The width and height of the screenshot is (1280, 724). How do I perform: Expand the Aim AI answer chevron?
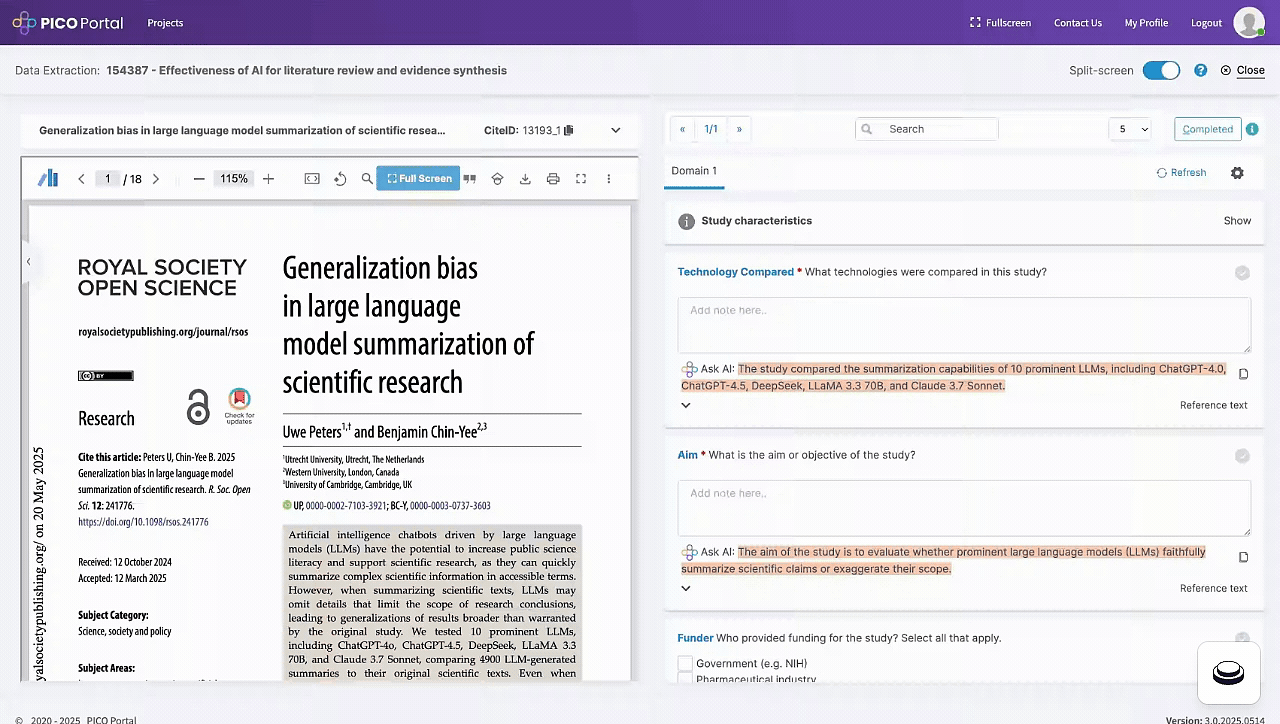coord(686,588)
